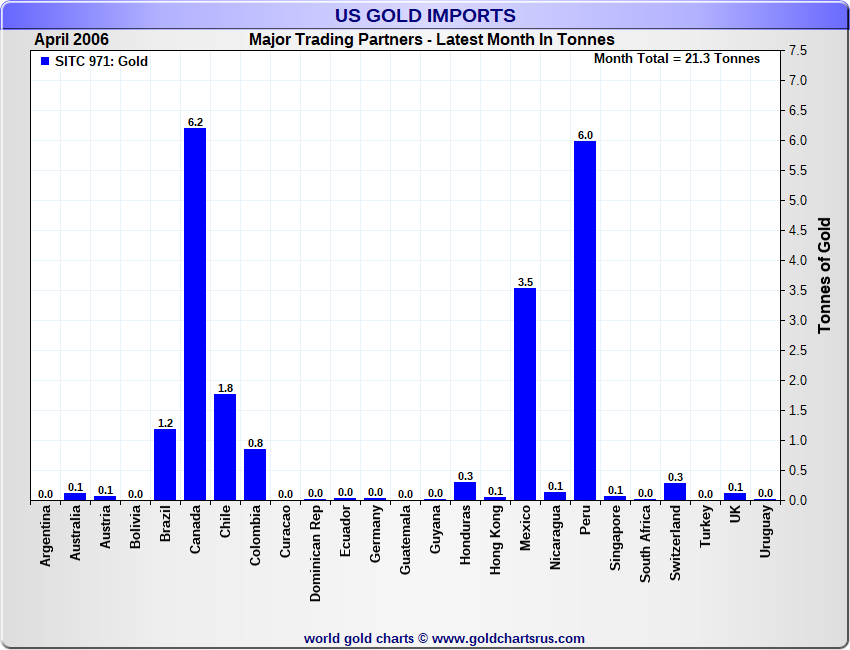The image size is (850, 650).
Task: Click the 'Australia' axis label
Action: coord(75,533)
